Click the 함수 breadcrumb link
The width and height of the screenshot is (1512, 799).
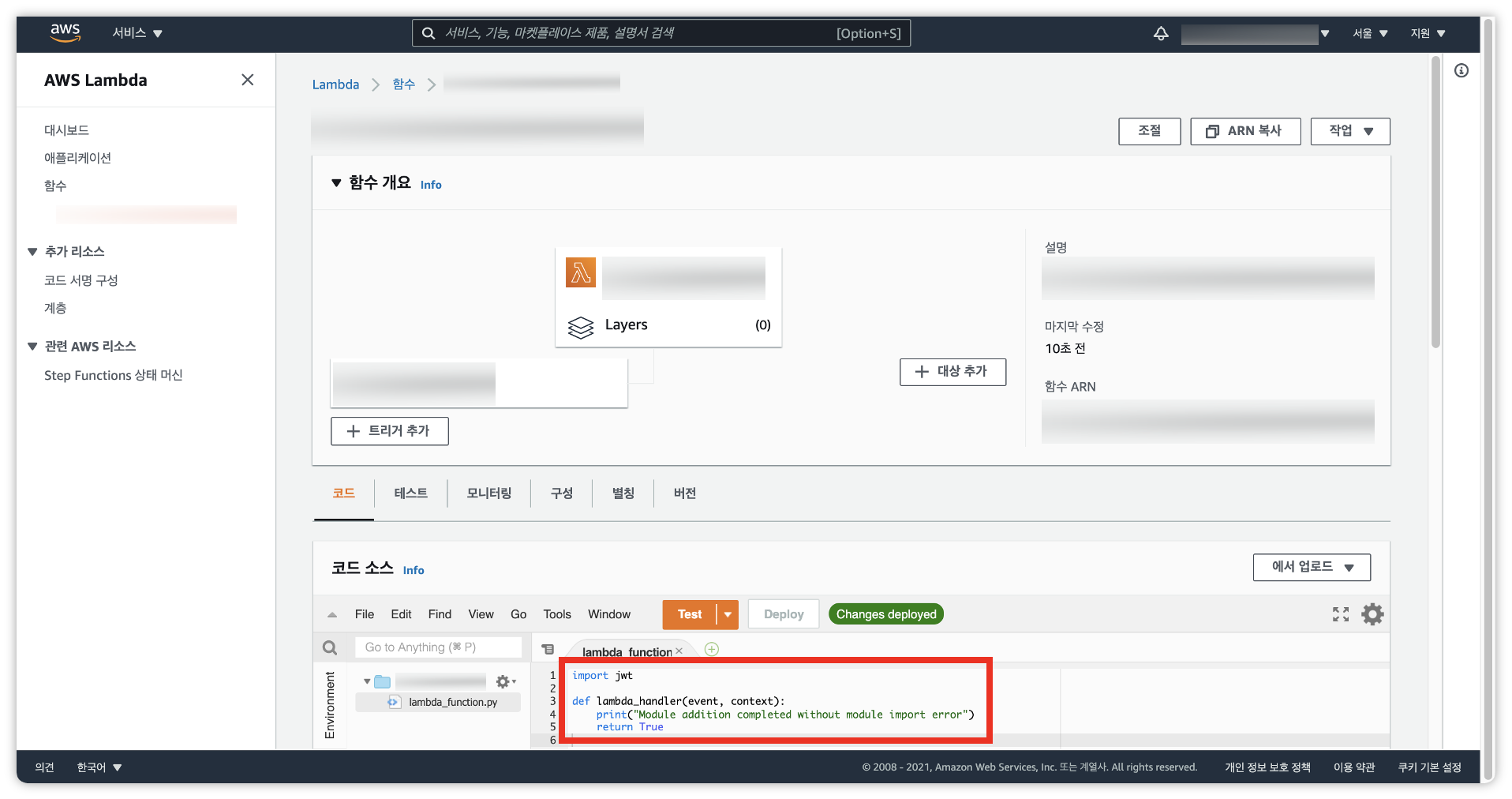click(403, 84)
